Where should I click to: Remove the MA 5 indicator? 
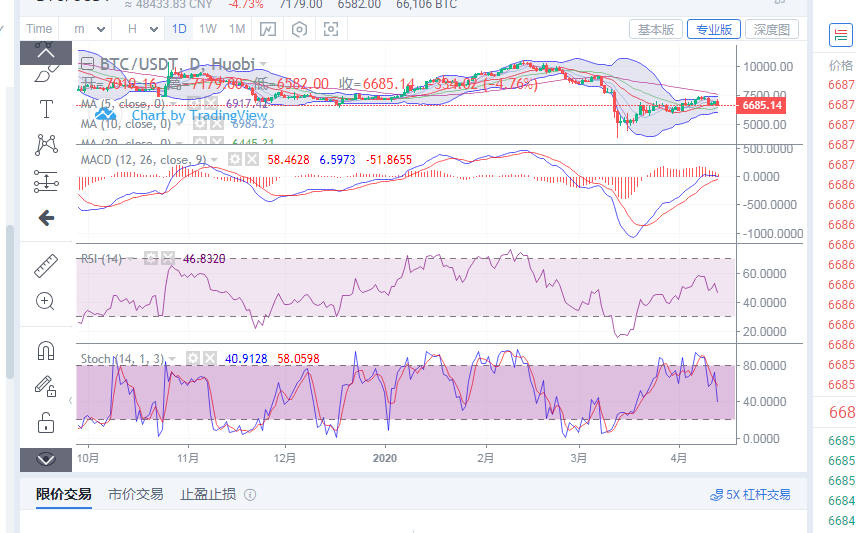pyautogui.click(x=211, y=103)
